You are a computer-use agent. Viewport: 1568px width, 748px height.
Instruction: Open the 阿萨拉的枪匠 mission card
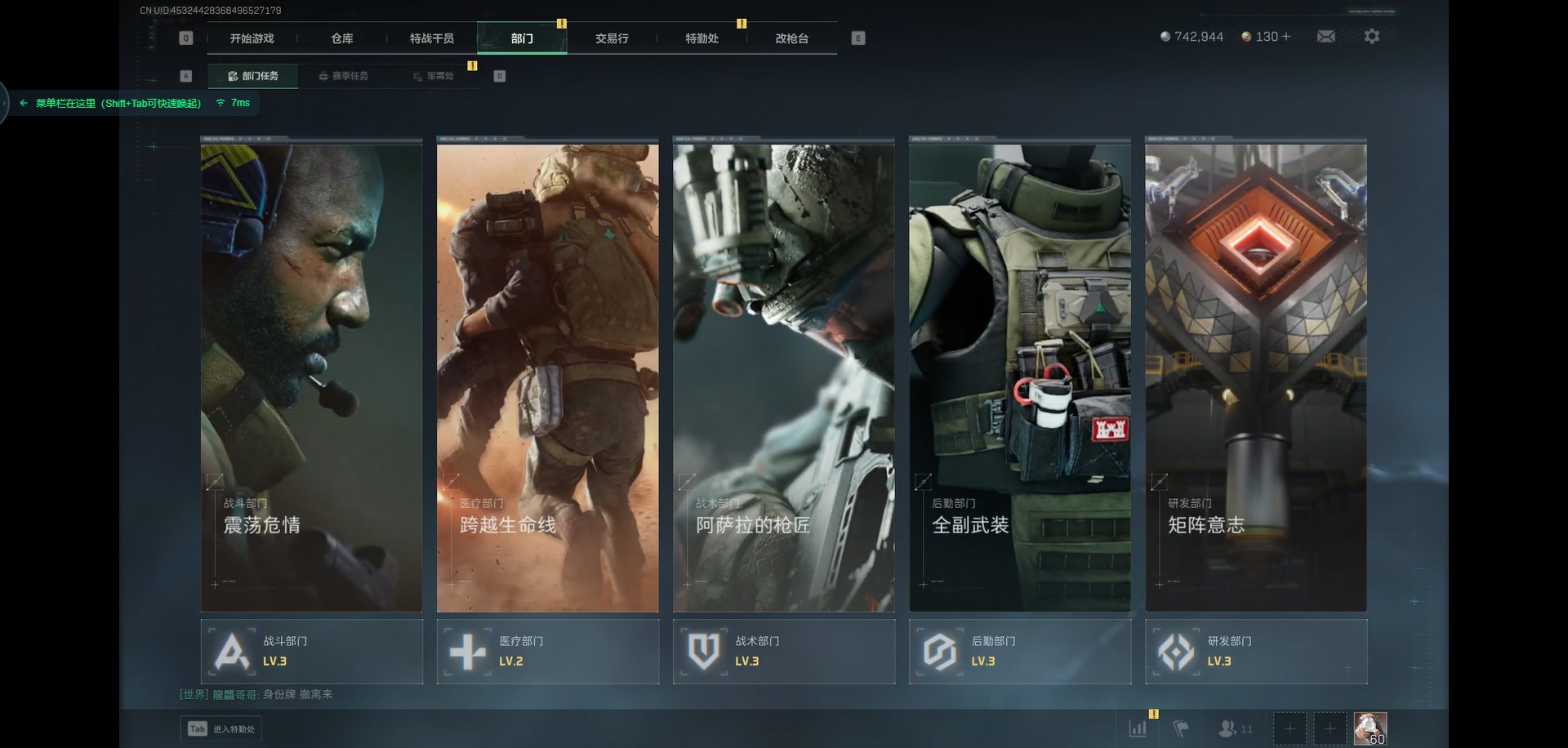coord(784,375)
